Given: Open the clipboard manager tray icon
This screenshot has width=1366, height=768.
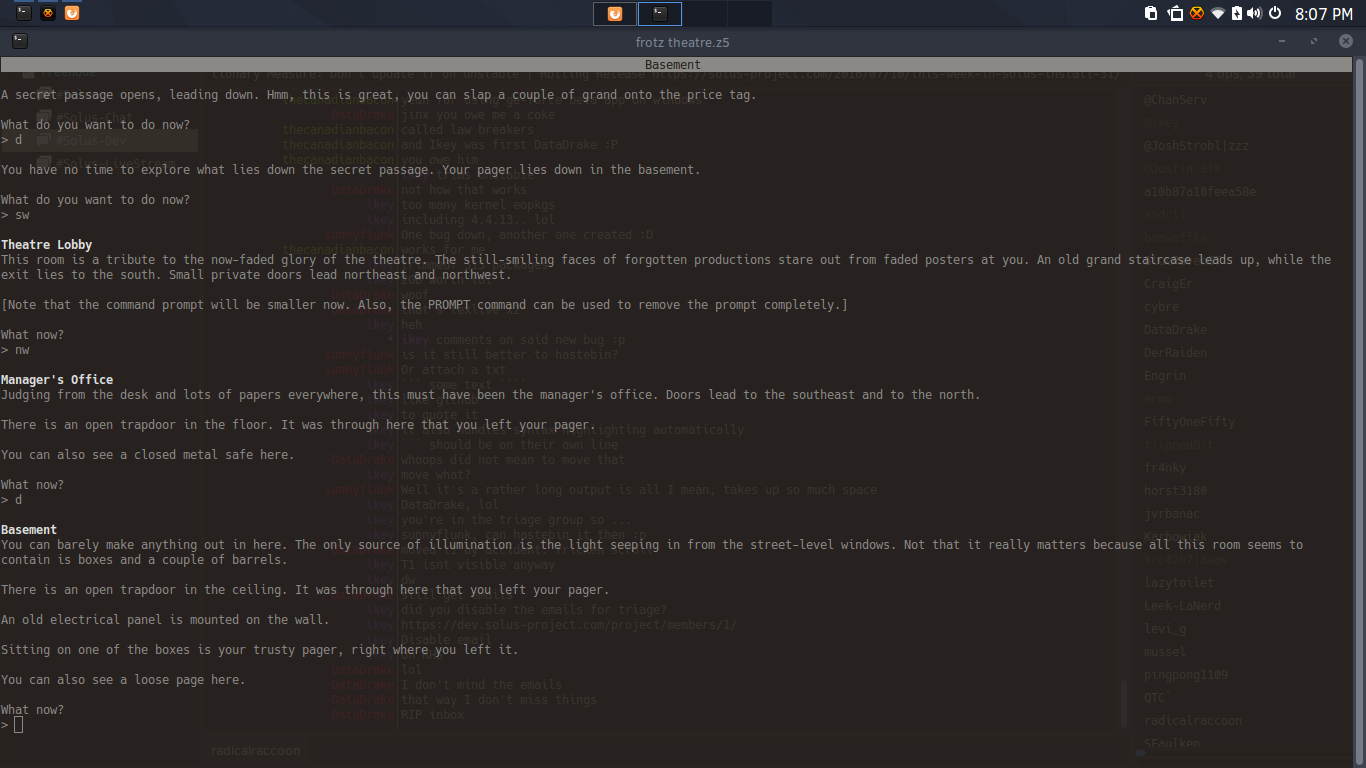Looking at the screenshot, I should pos(1151,13).
